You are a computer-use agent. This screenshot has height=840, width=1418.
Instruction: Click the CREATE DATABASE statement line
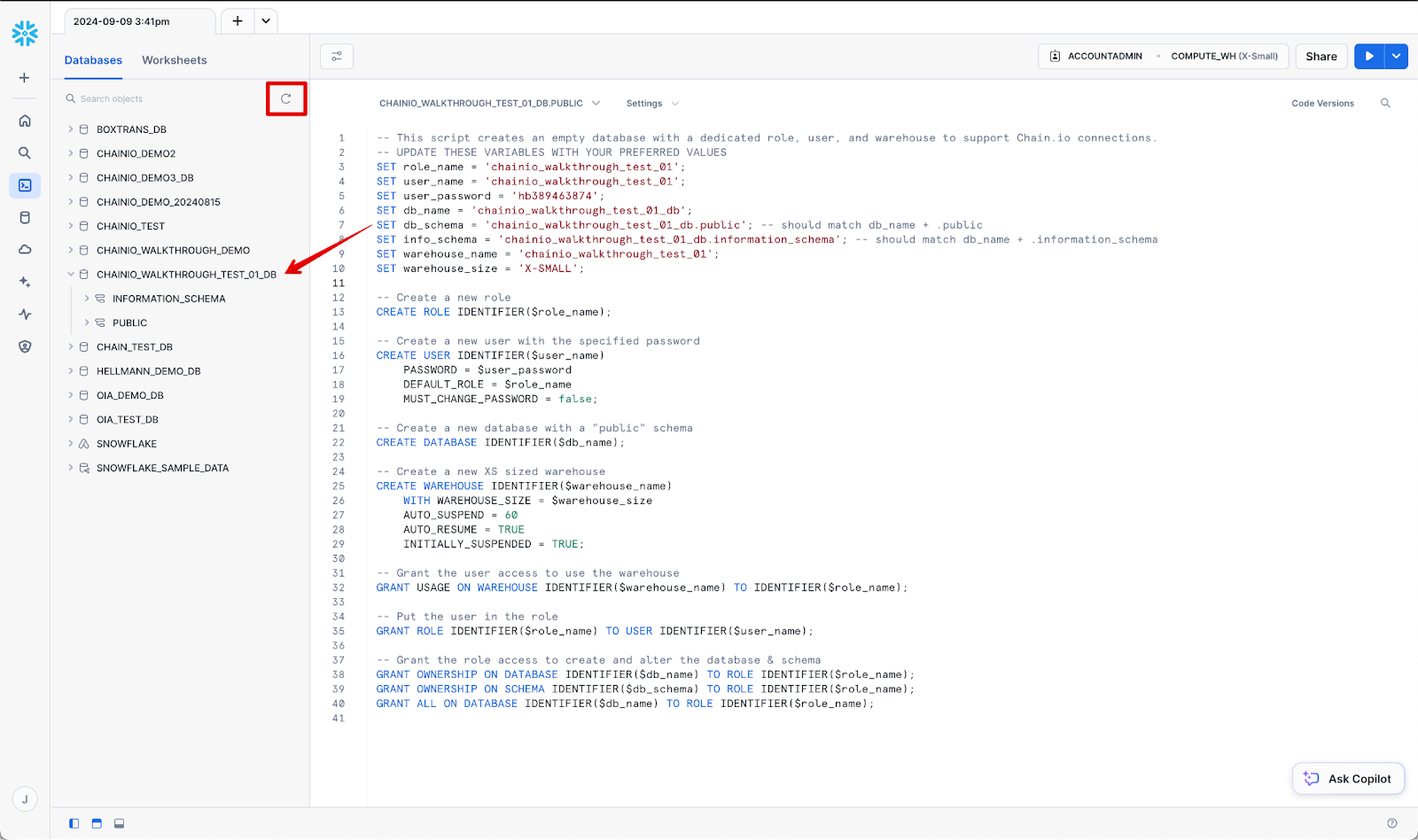[501, 442]
